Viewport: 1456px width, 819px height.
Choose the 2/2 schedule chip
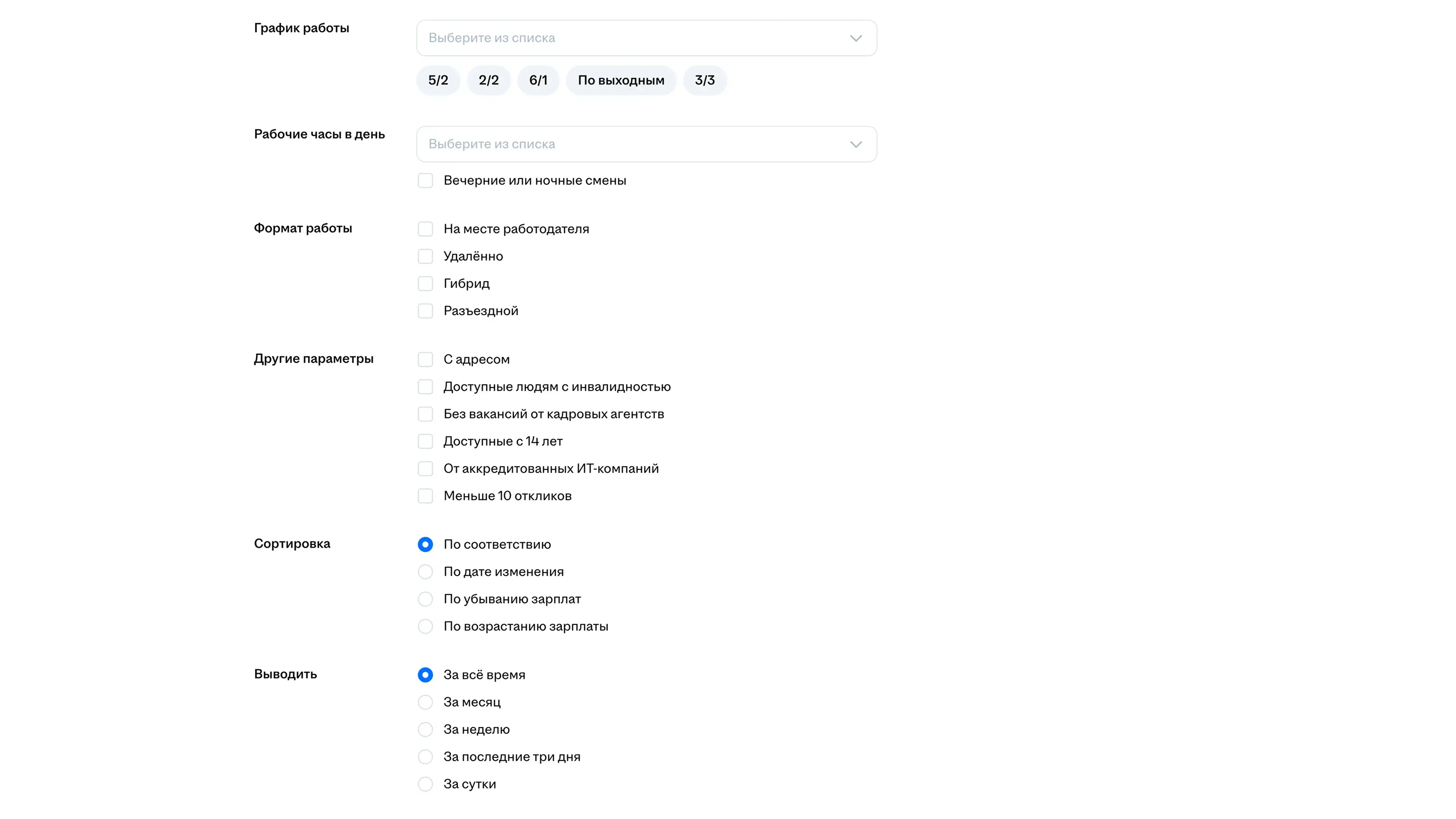[488, 80]
